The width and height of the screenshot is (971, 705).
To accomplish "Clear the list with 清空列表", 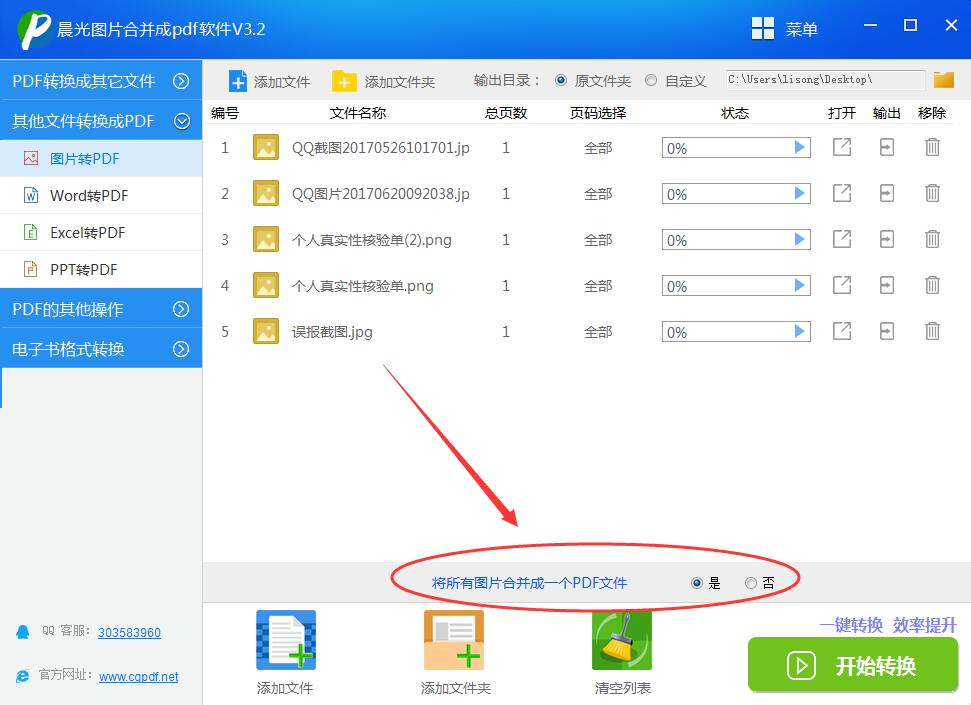I will (621, 652).
